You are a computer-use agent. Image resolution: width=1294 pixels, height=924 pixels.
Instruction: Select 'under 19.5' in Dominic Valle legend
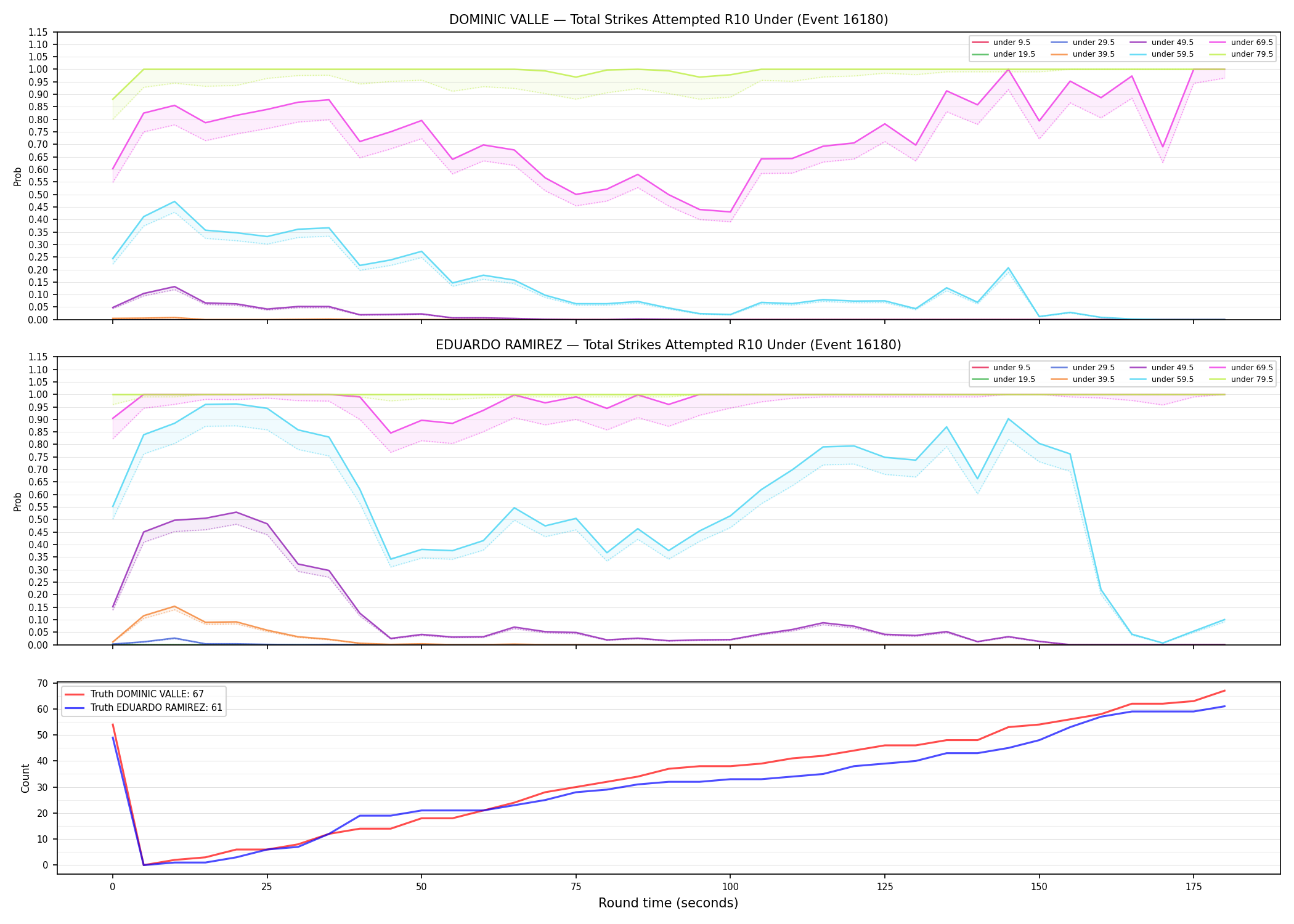1014,54
